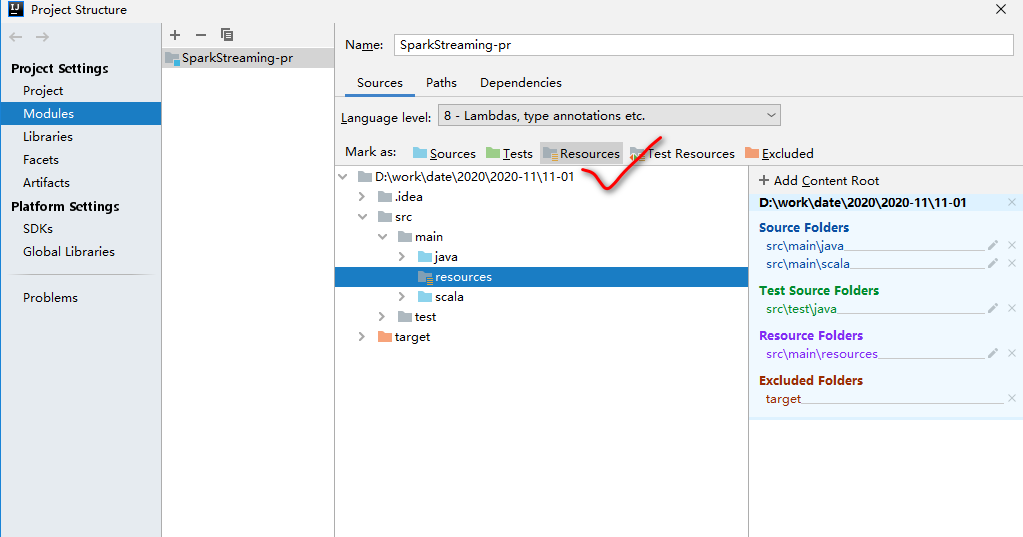Viewport: 1023px width, 537px height.
Task: Unmark src\main\scala source folder
Action: click(1012, 264)
